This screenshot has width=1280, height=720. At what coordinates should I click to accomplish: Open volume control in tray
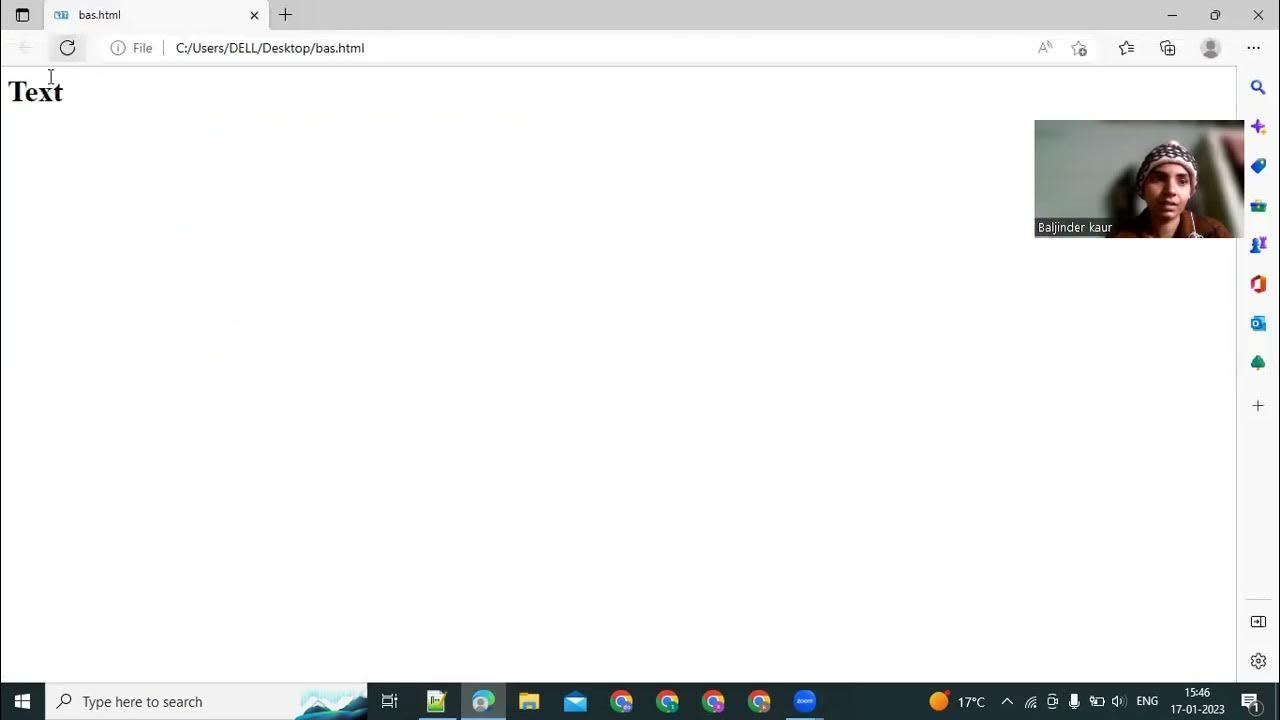tap(1118, 701)
